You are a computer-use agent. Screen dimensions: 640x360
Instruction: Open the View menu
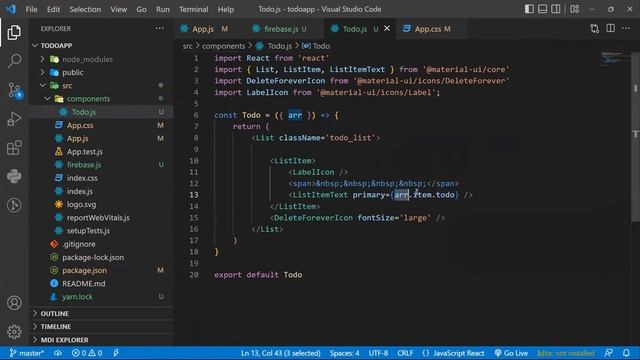pyautogui.click(x=118, y=9)
